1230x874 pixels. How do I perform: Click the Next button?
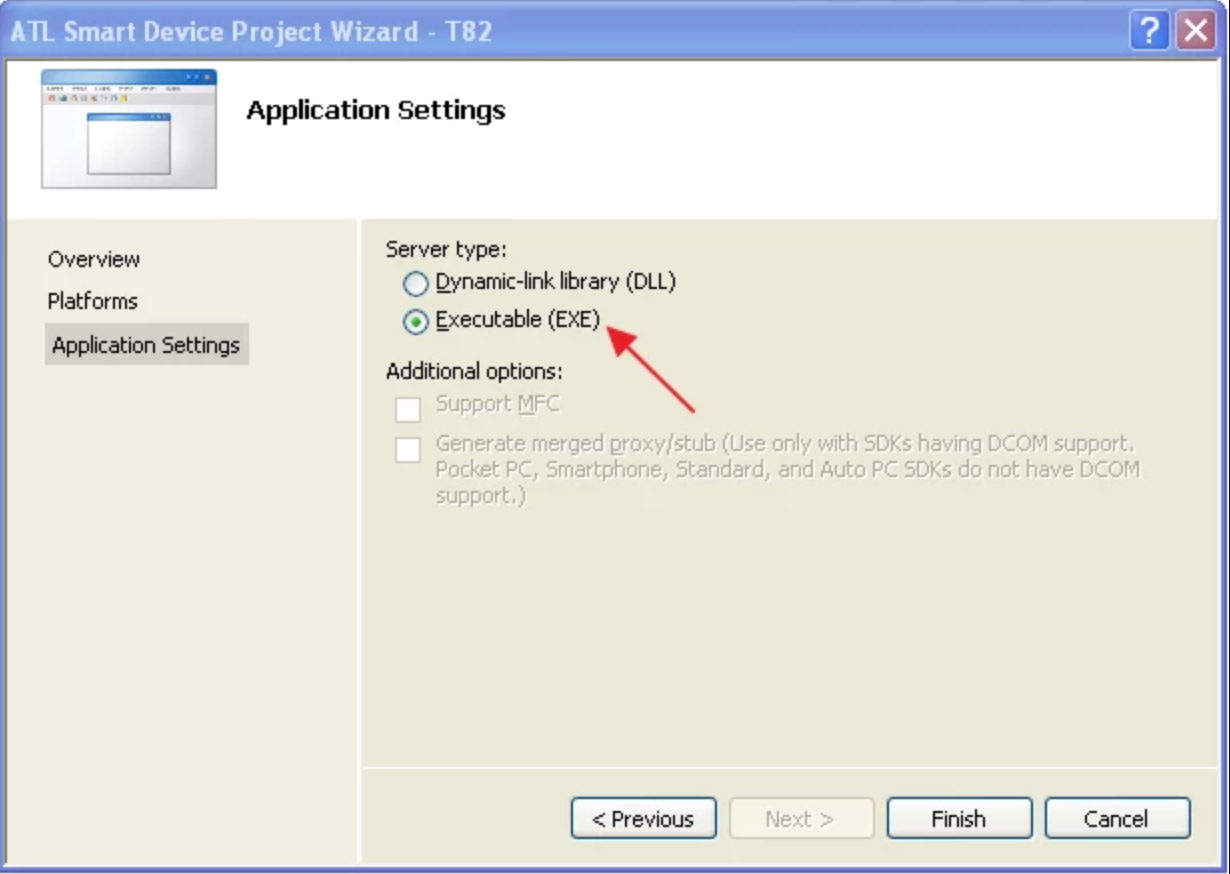coord(801,819)
